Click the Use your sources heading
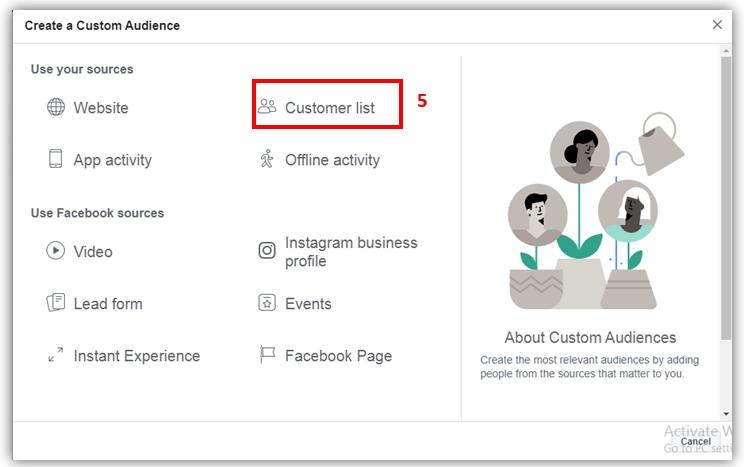The width and height of the screenshot is (744, 467). tap(82, 69)
